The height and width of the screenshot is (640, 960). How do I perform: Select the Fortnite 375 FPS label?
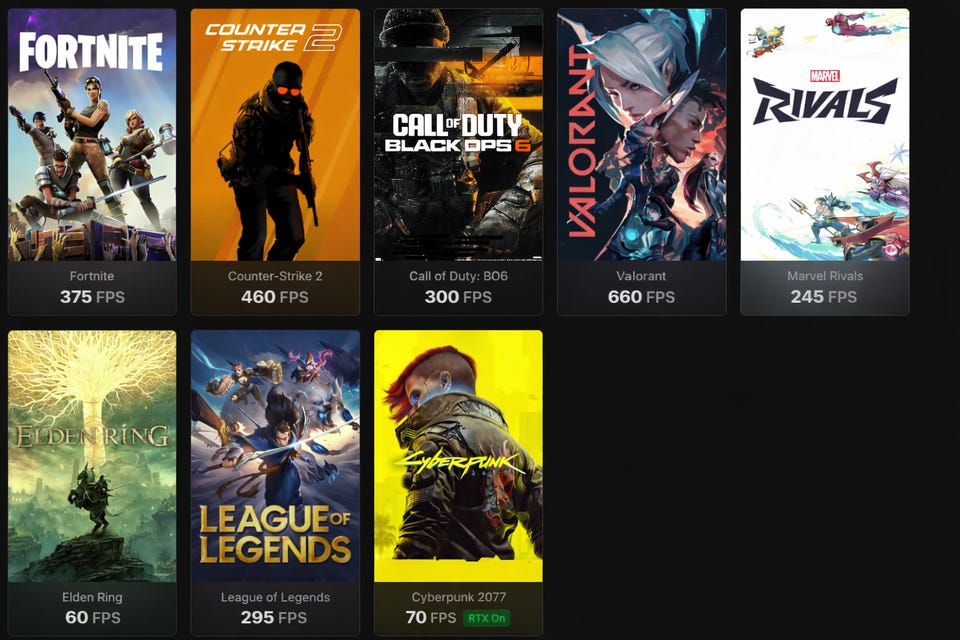[x=92, y=297]
